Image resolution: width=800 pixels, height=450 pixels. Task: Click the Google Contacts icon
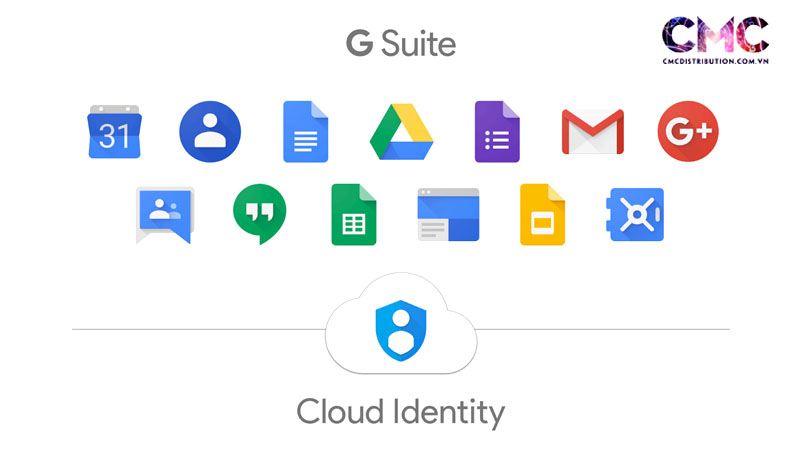click(x=210, y=132)
